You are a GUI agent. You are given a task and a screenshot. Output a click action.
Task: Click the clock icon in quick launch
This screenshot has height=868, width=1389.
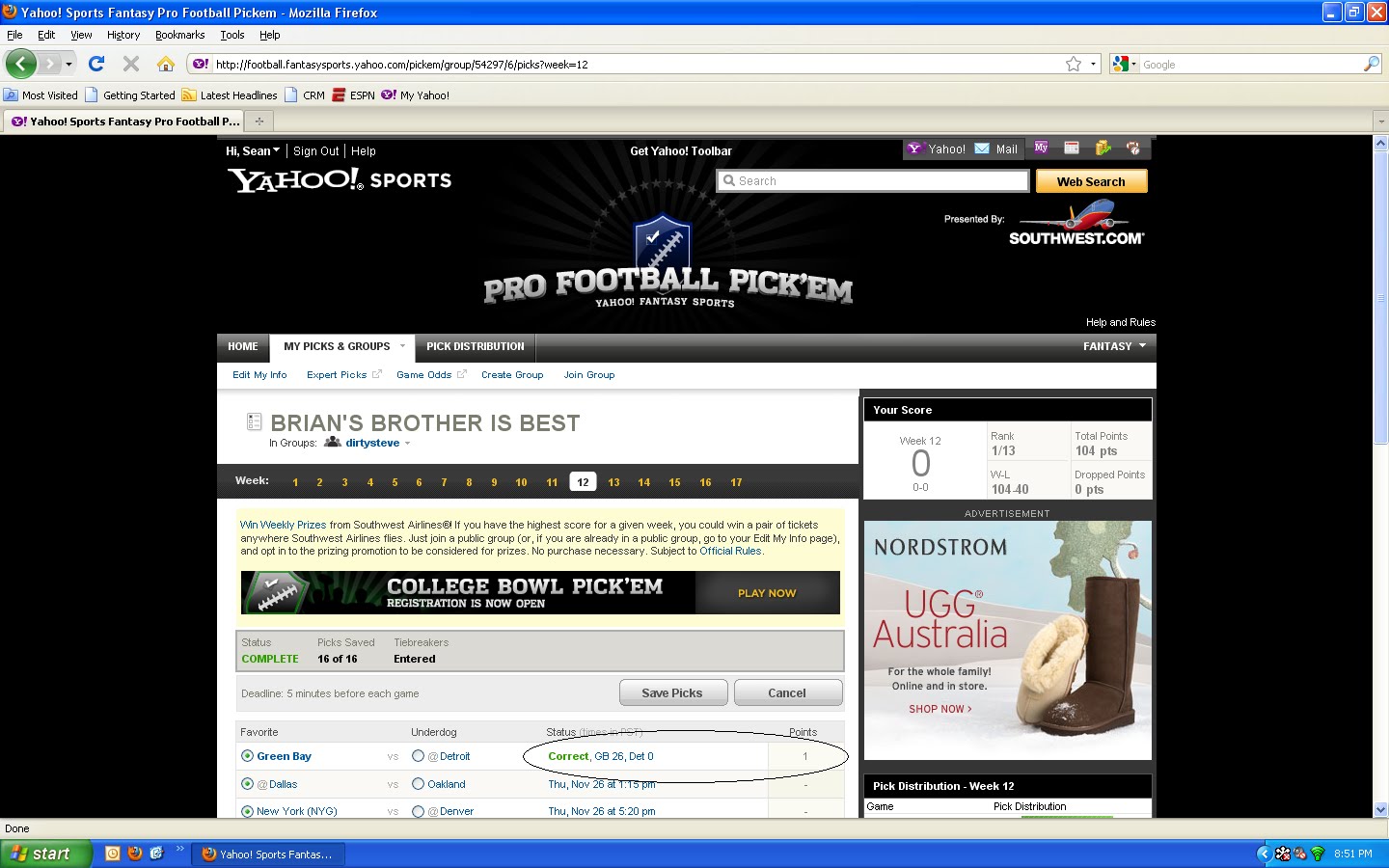click(113, 854)
